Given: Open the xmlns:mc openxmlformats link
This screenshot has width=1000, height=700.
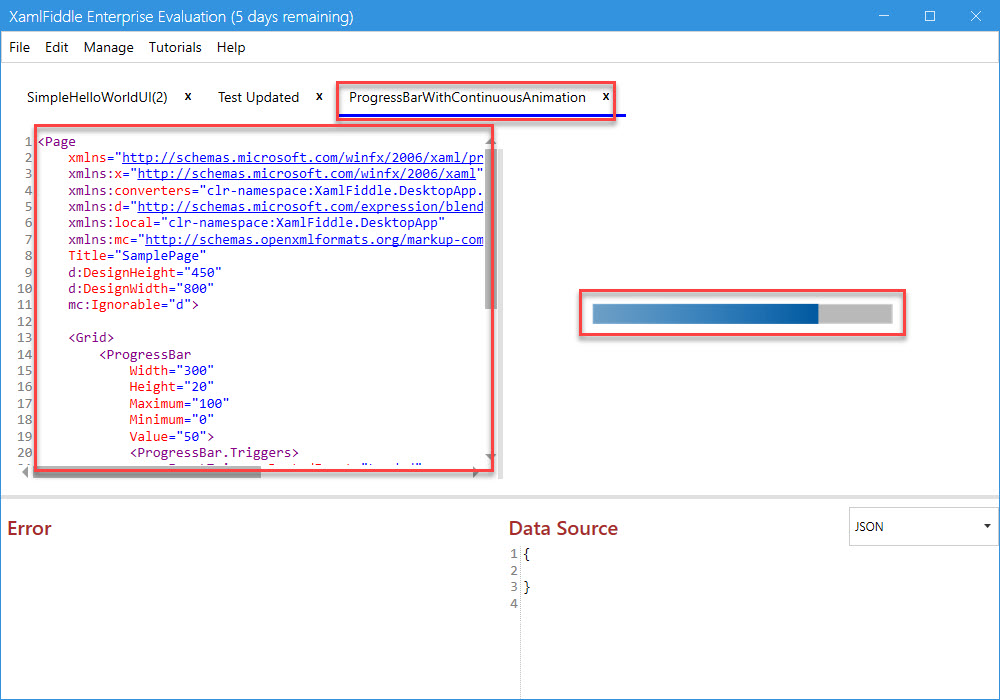Looking at the screenshot, I should tap(314, 239).
